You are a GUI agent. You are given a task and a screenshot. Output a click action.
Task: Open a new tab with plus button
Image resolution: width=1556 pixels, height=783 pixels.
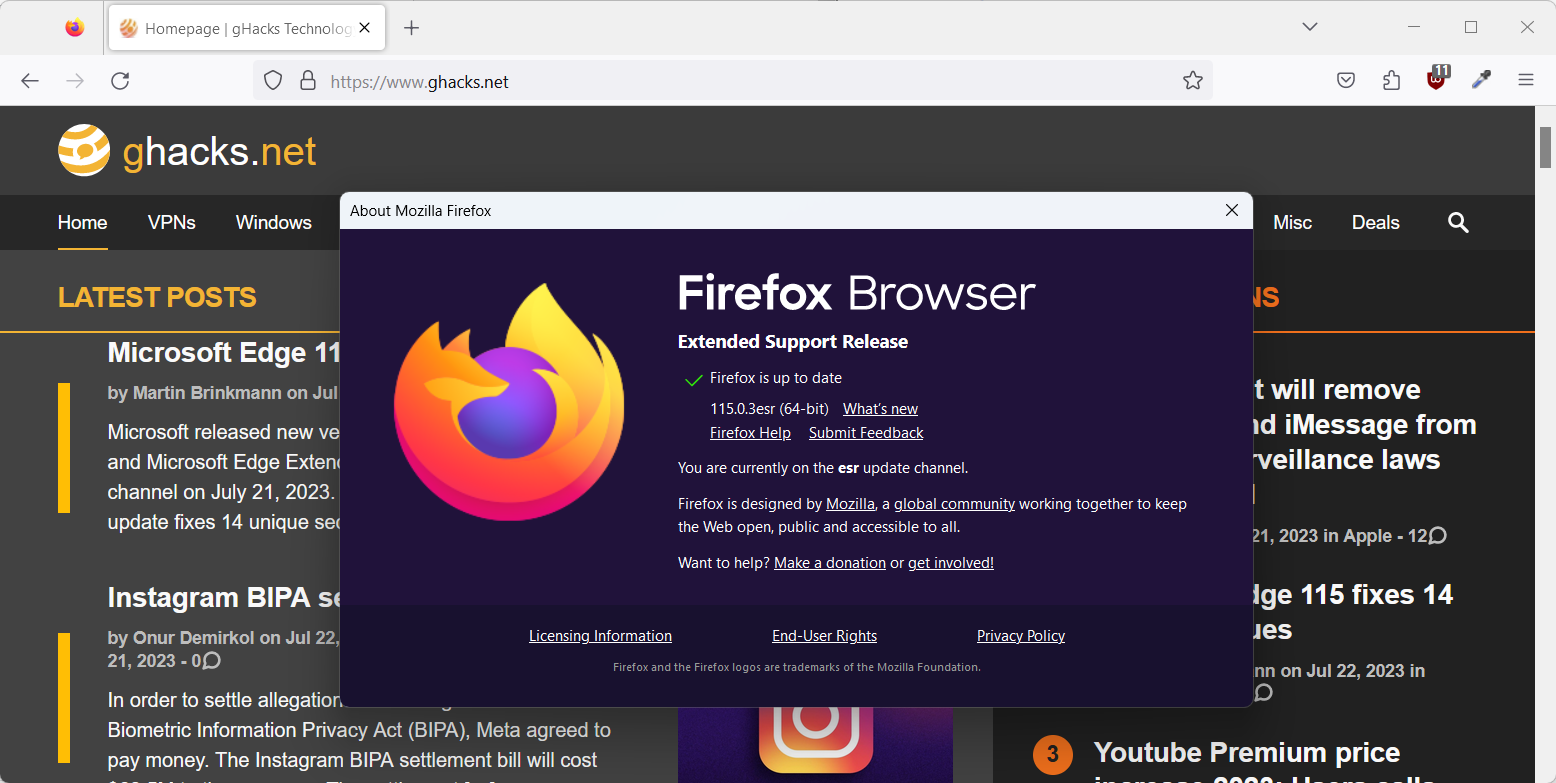point(411,28)
